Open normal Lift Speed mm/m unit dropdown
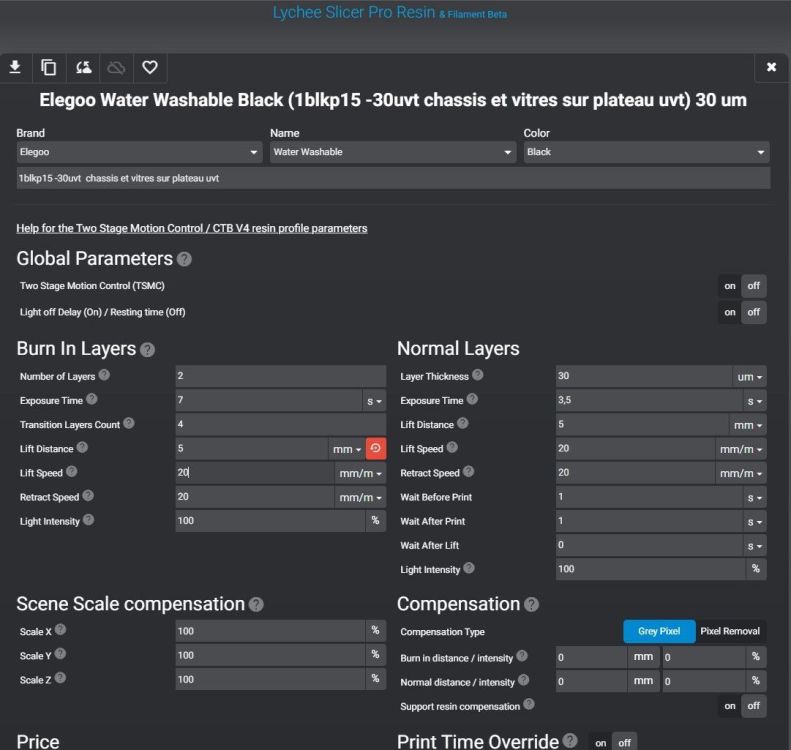The width and height of the screenshot is (791, 750). click(x=741, y=449)
